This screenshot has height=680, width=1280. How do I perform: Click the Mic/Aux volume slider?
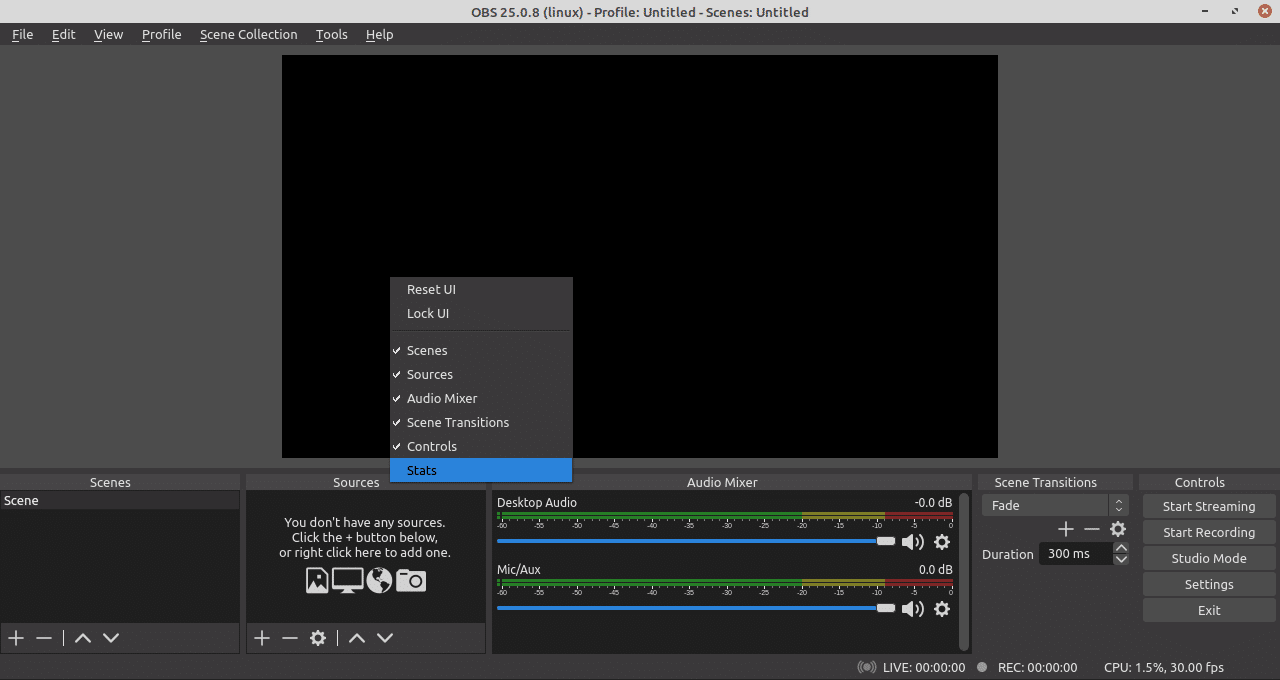690,608
